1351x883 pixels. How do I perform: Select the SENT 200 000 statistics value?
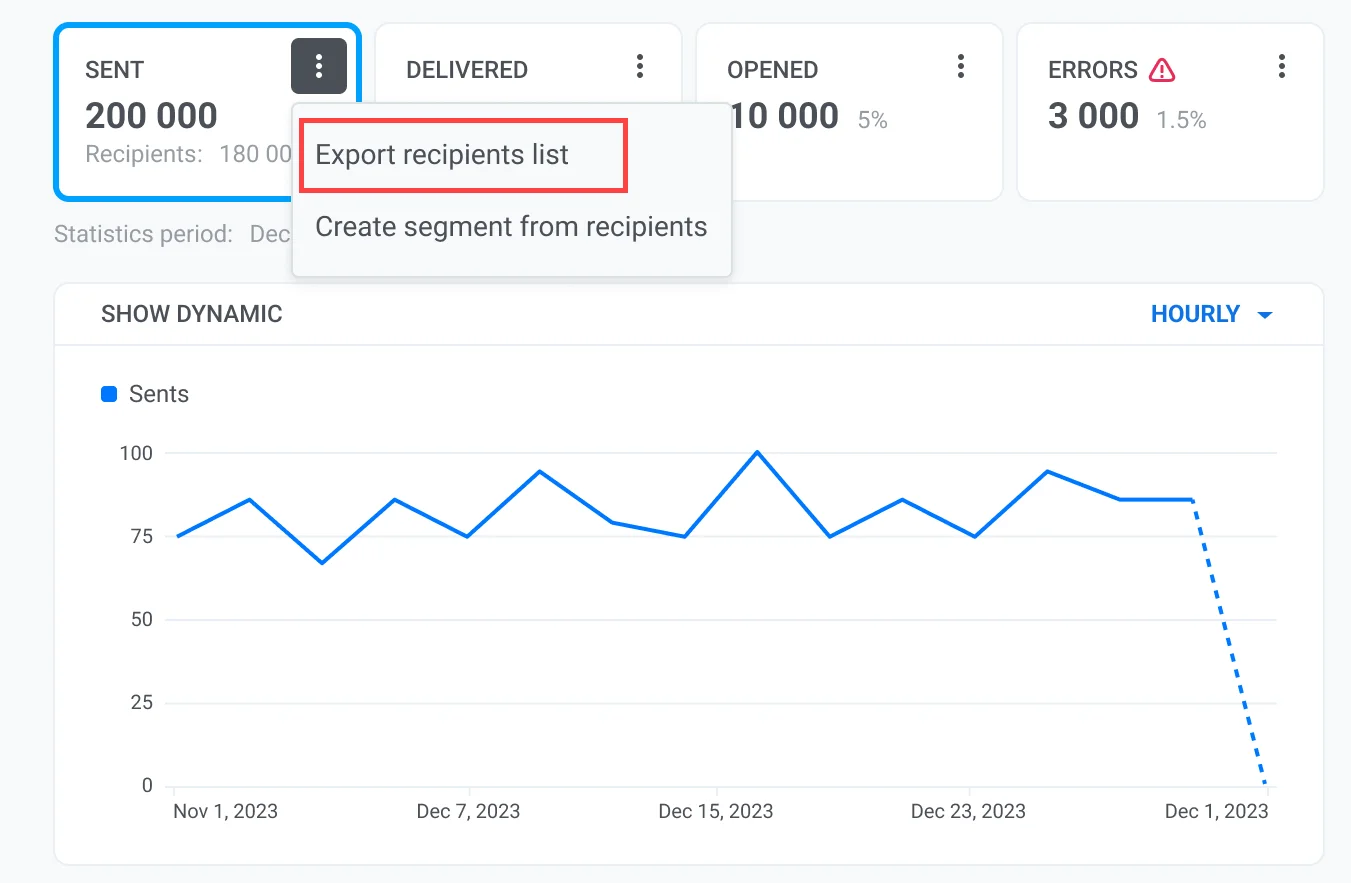[x=151, y=116]
